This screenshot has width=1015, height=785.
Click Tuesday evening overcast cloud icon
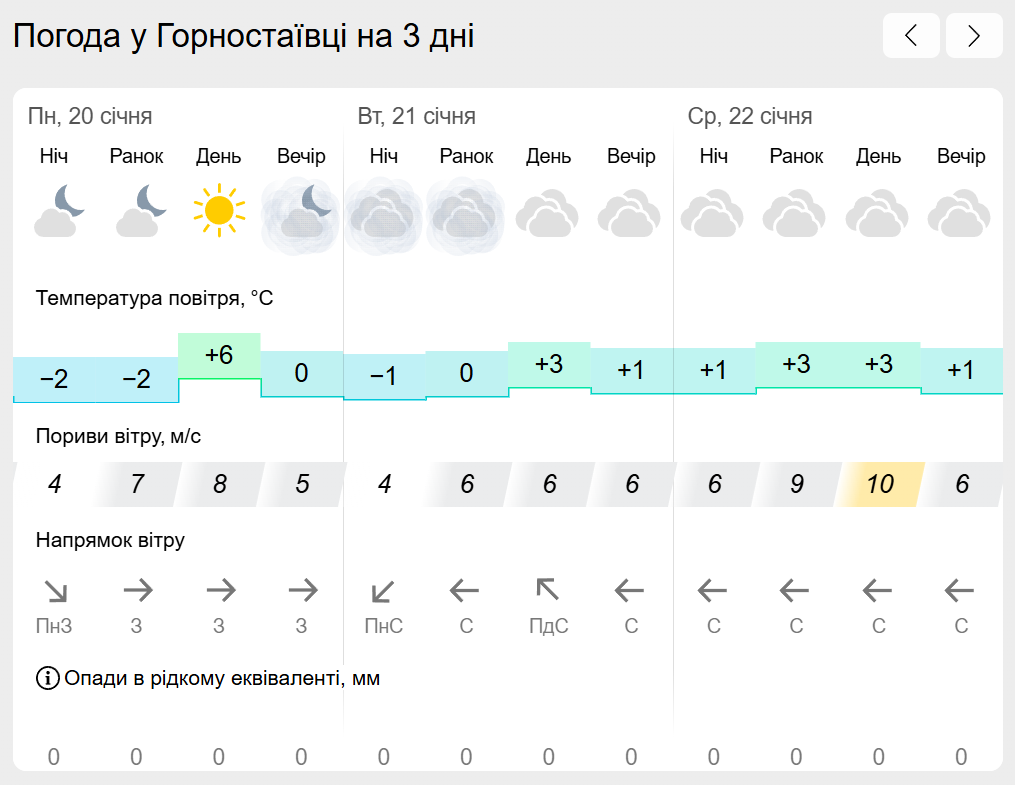click(630, 212)
